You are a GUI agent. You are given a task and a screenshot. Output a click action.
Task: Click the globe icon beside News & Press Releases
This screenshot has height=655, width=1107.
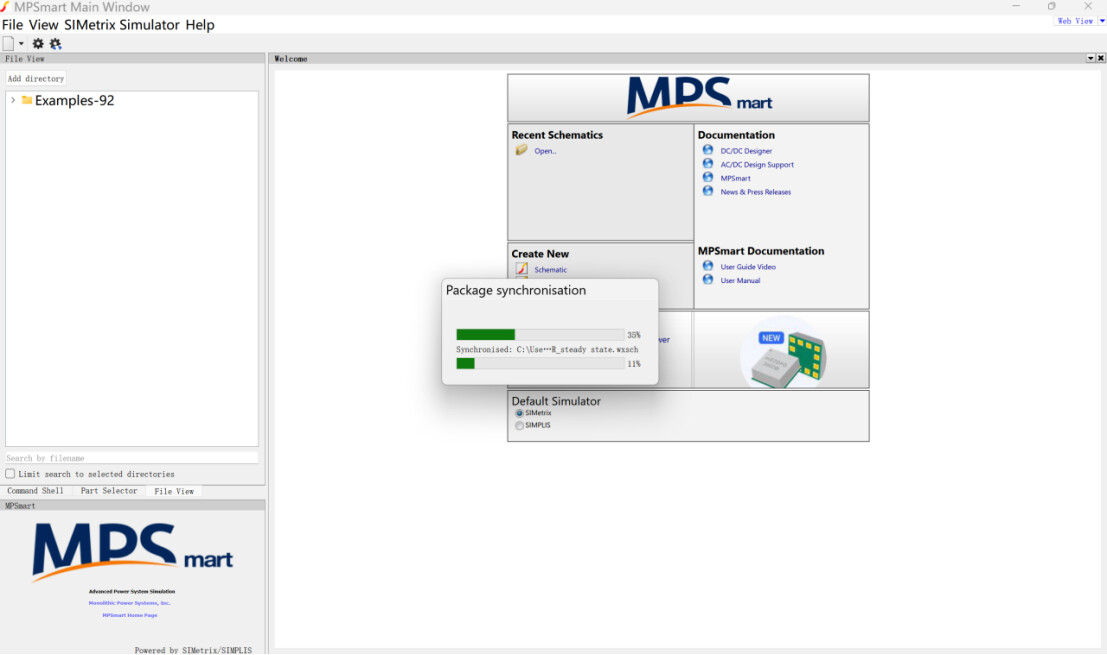708,191
